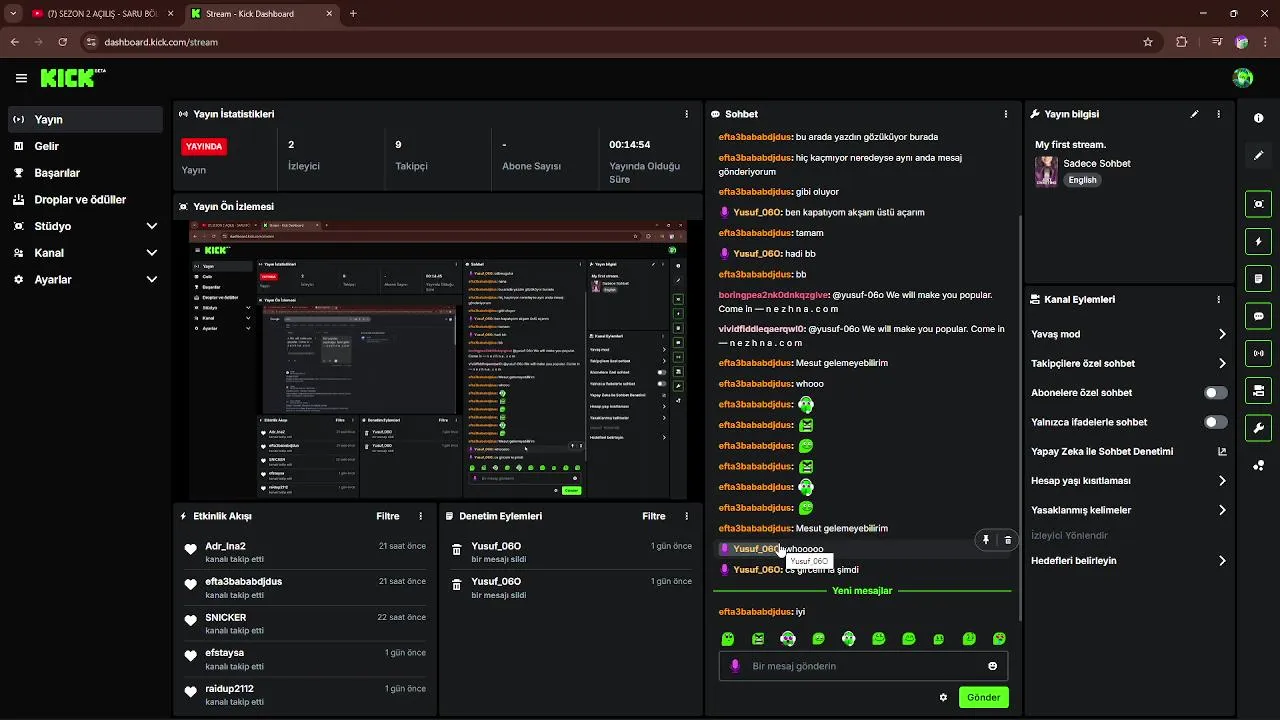Image resolution: width=1280 pixels, height=720 pixels.
Task: Click the Yeni mesajlar divider label
Action: click(862, 591)
